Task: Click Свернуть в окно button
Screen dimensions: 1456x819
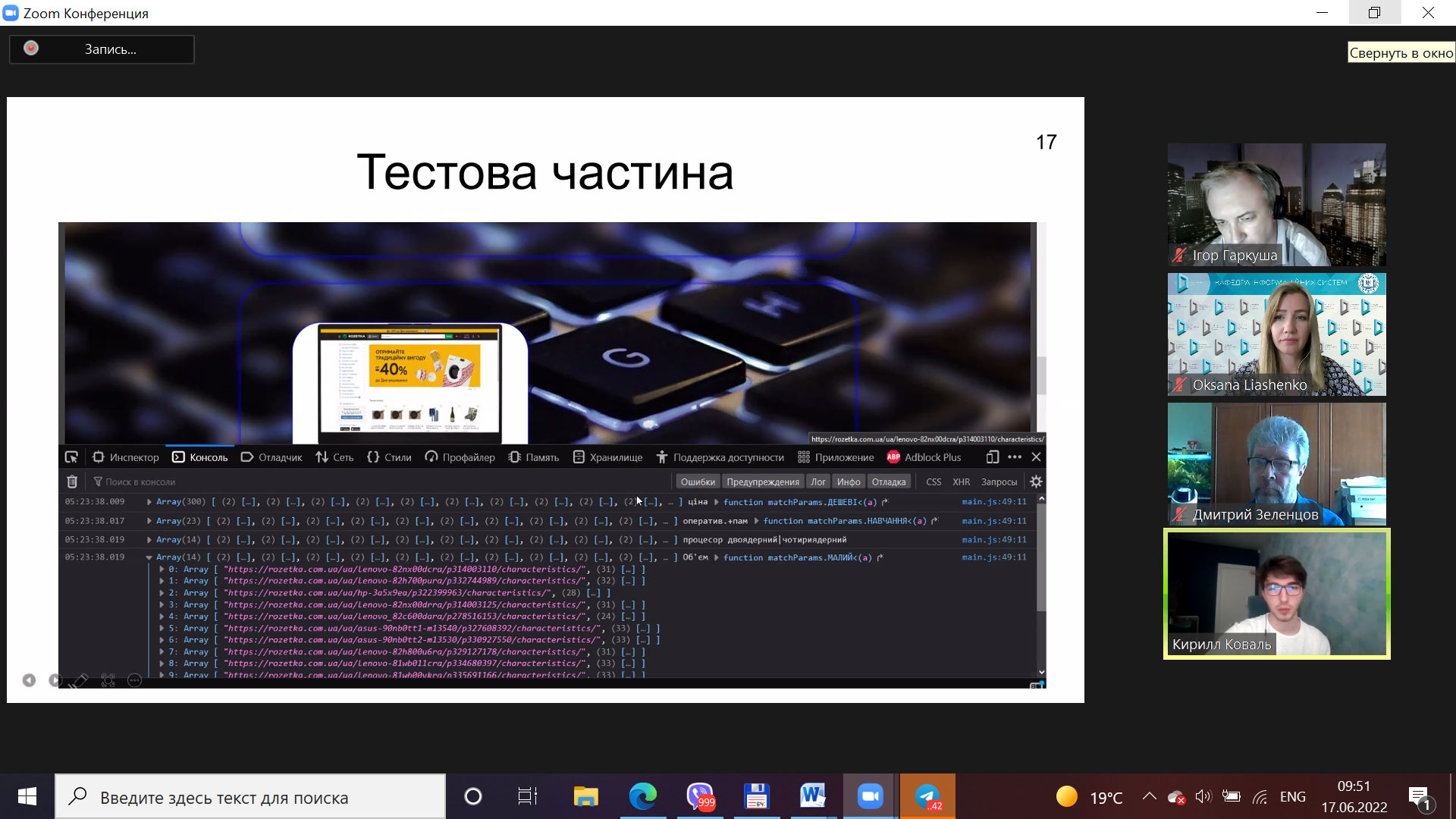Action: point(1400,52)
